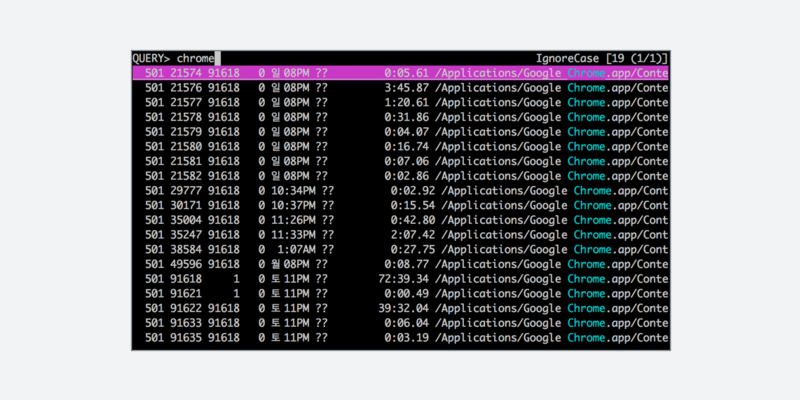The image size is (800, 400).
Task: Select process row PID 91618 with parent 1
Action: 401,280
